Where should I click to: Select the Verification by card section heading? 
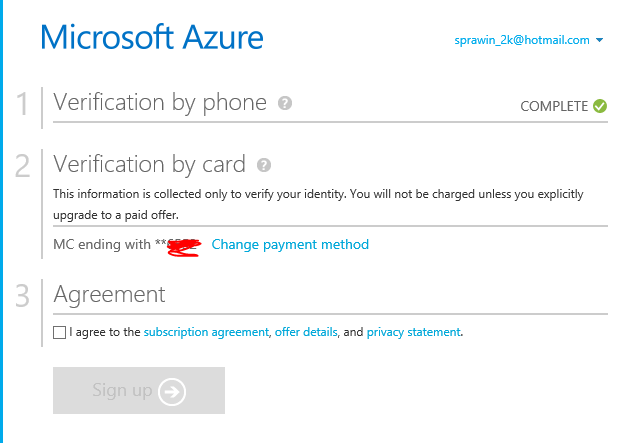[x=149, y=164]
